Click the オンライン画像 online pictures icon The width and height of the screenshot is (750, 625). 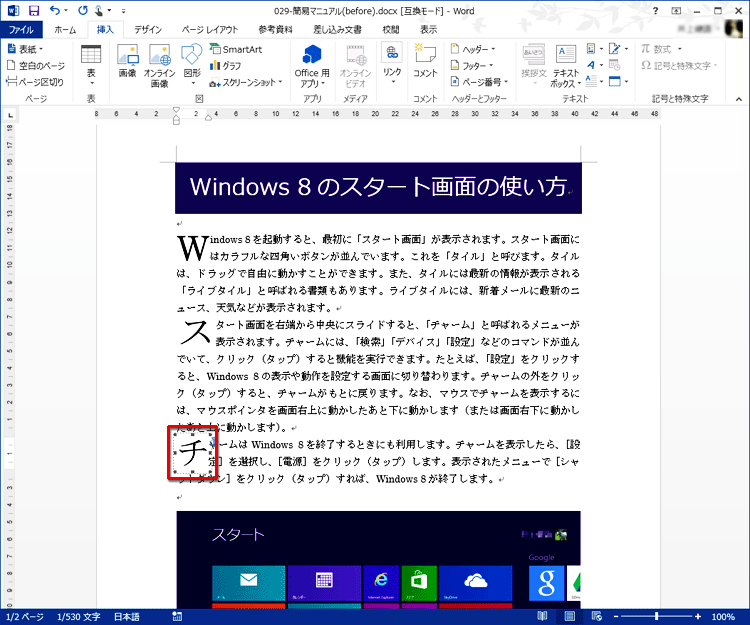[x=160, y=66]
